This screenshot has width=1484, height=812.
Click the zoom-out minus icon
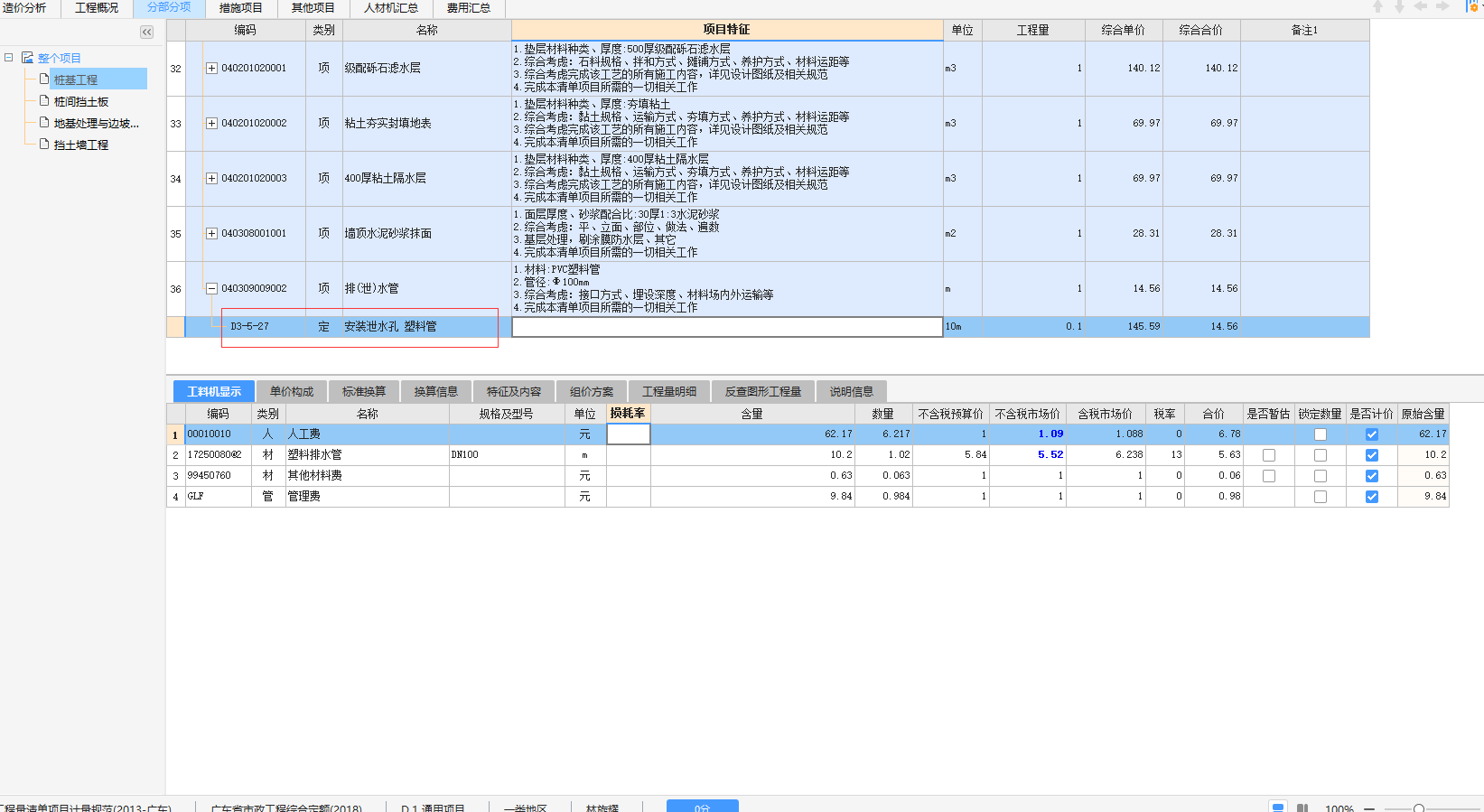[x=1369, y=808]
